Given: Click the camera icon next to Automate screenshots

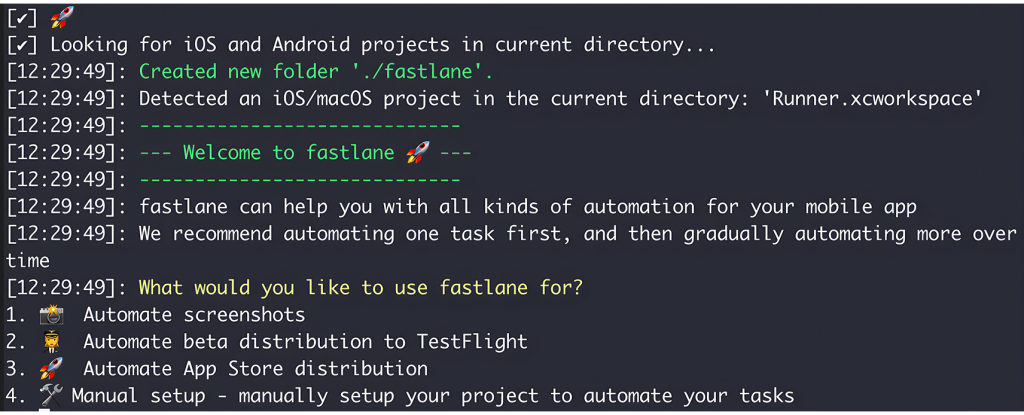Looking at the screenshot, I should [x=51, y=315].
